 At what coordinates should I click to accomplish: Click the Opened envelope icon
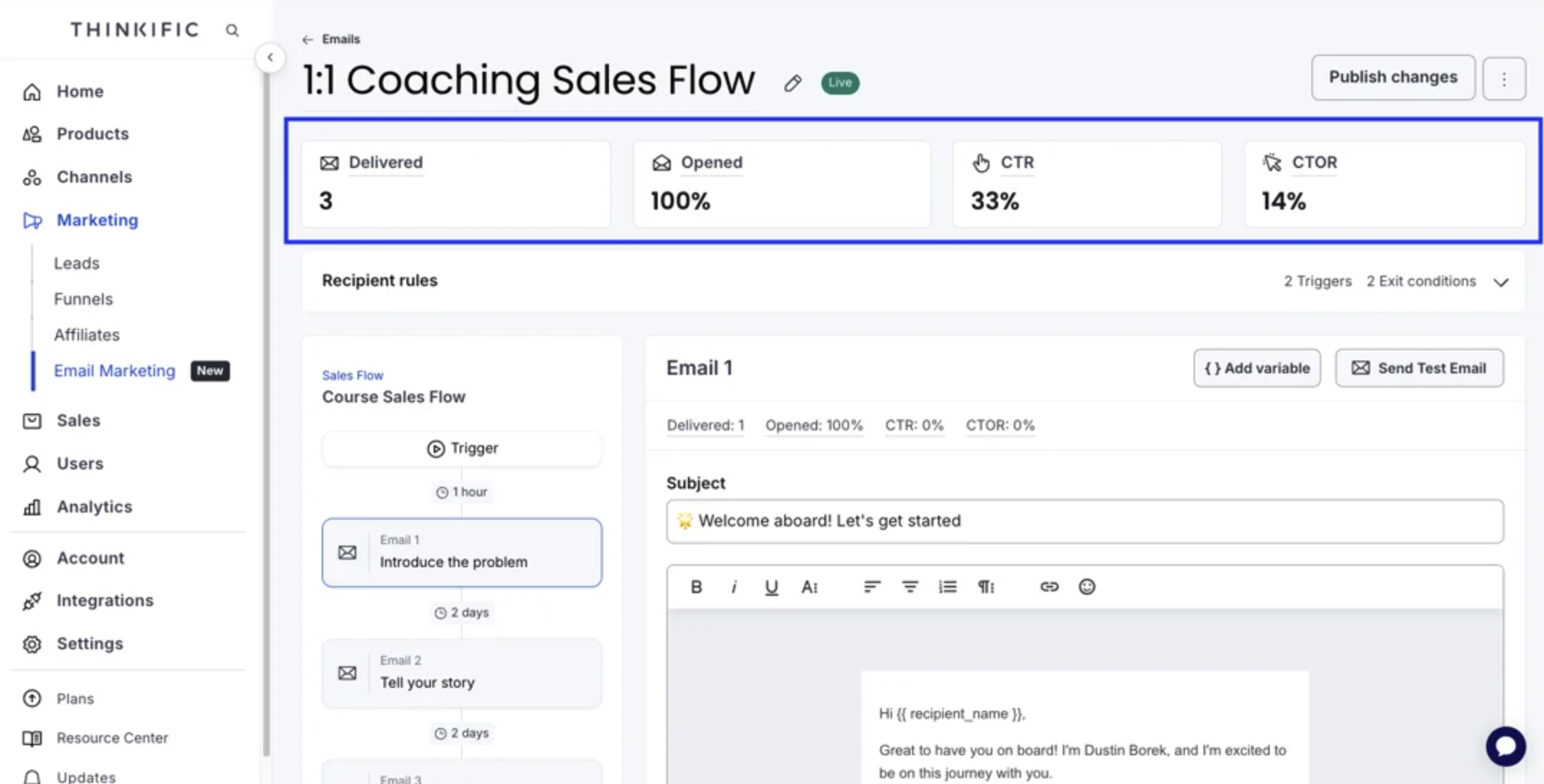click(661, 163)
